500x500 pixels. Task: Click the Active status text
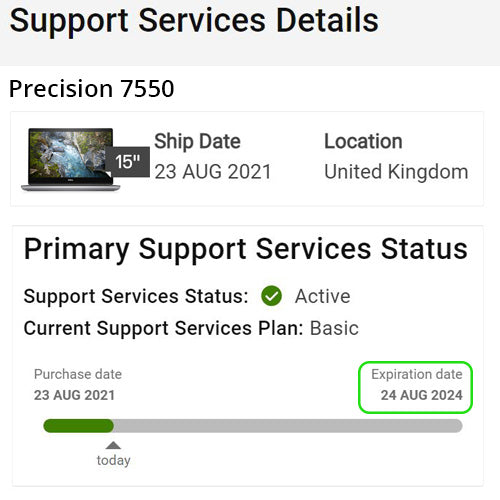pyautogui.click(x=323, y=296)
